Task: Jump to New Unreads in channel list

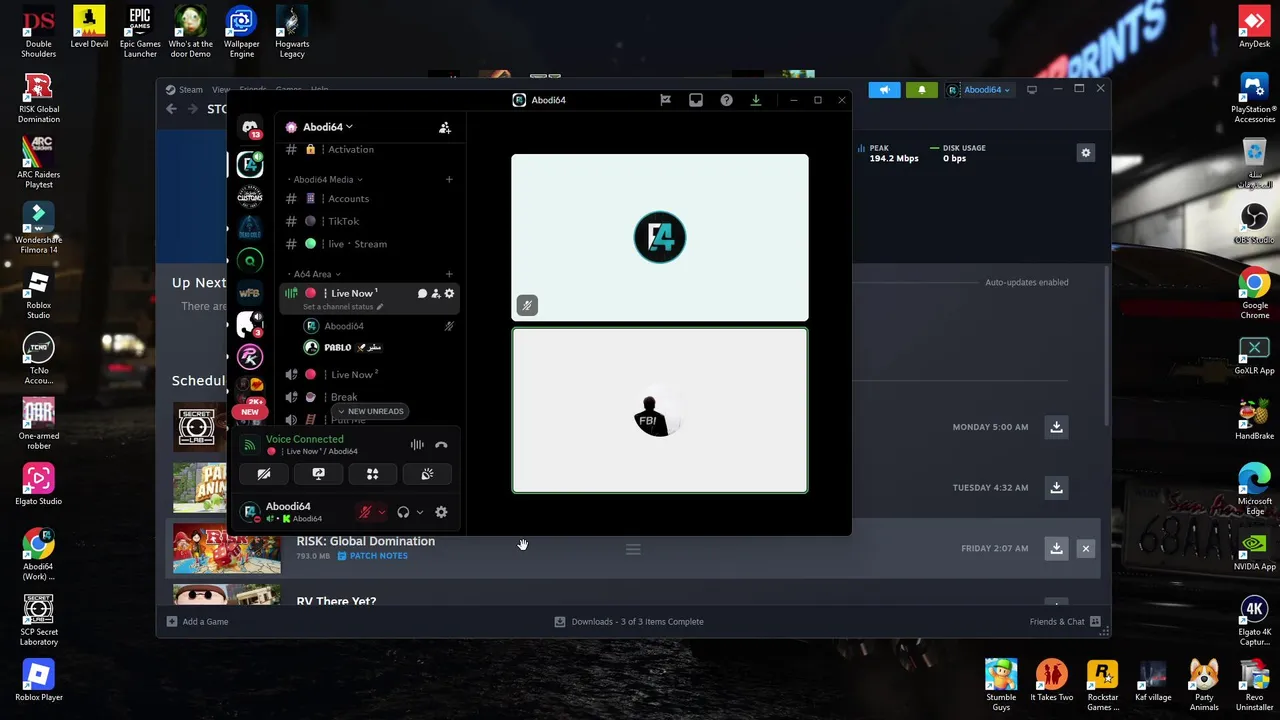Action: [371, 411]
